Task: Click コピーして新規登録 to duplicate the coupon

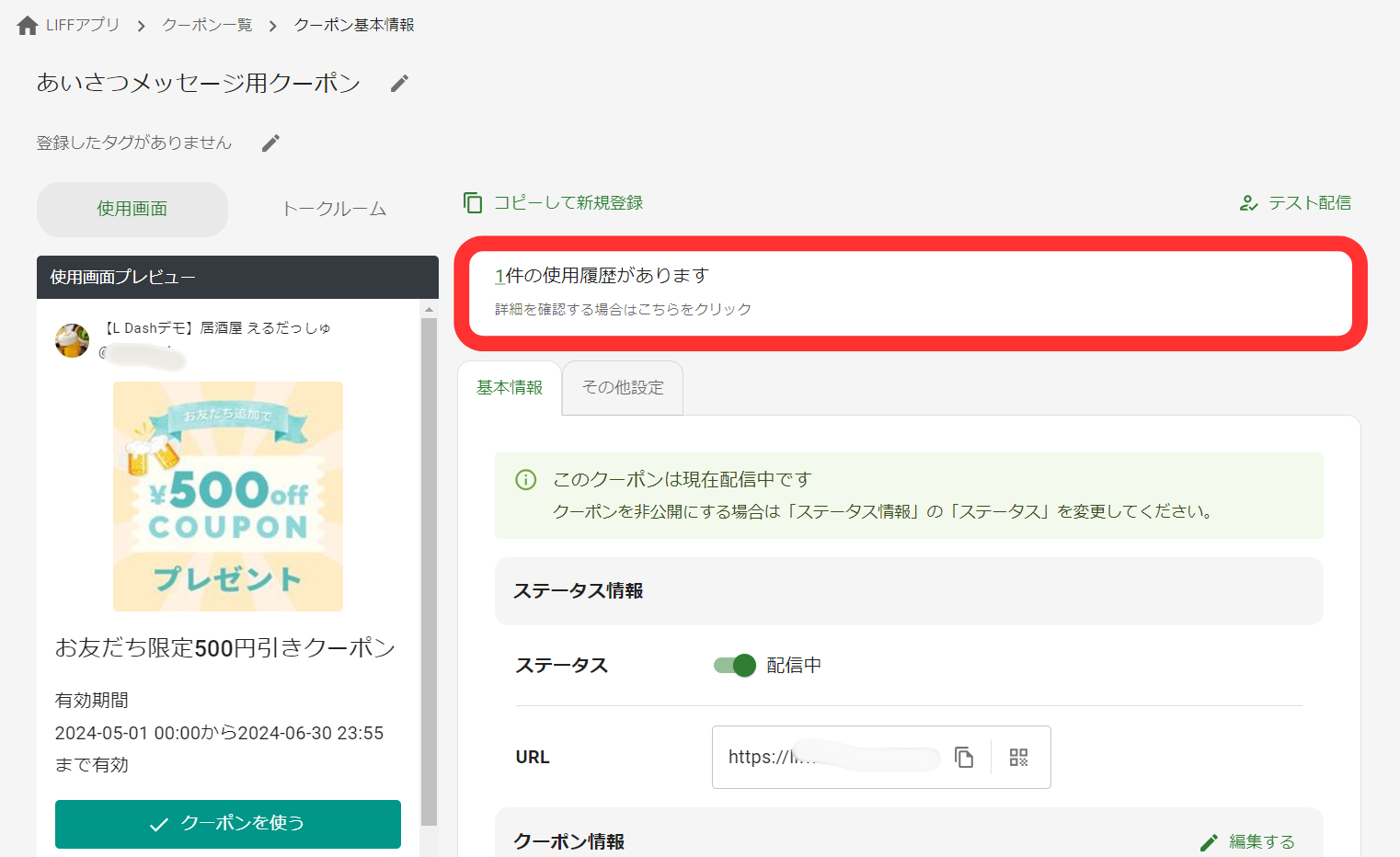Action: (x=567, y=202)
